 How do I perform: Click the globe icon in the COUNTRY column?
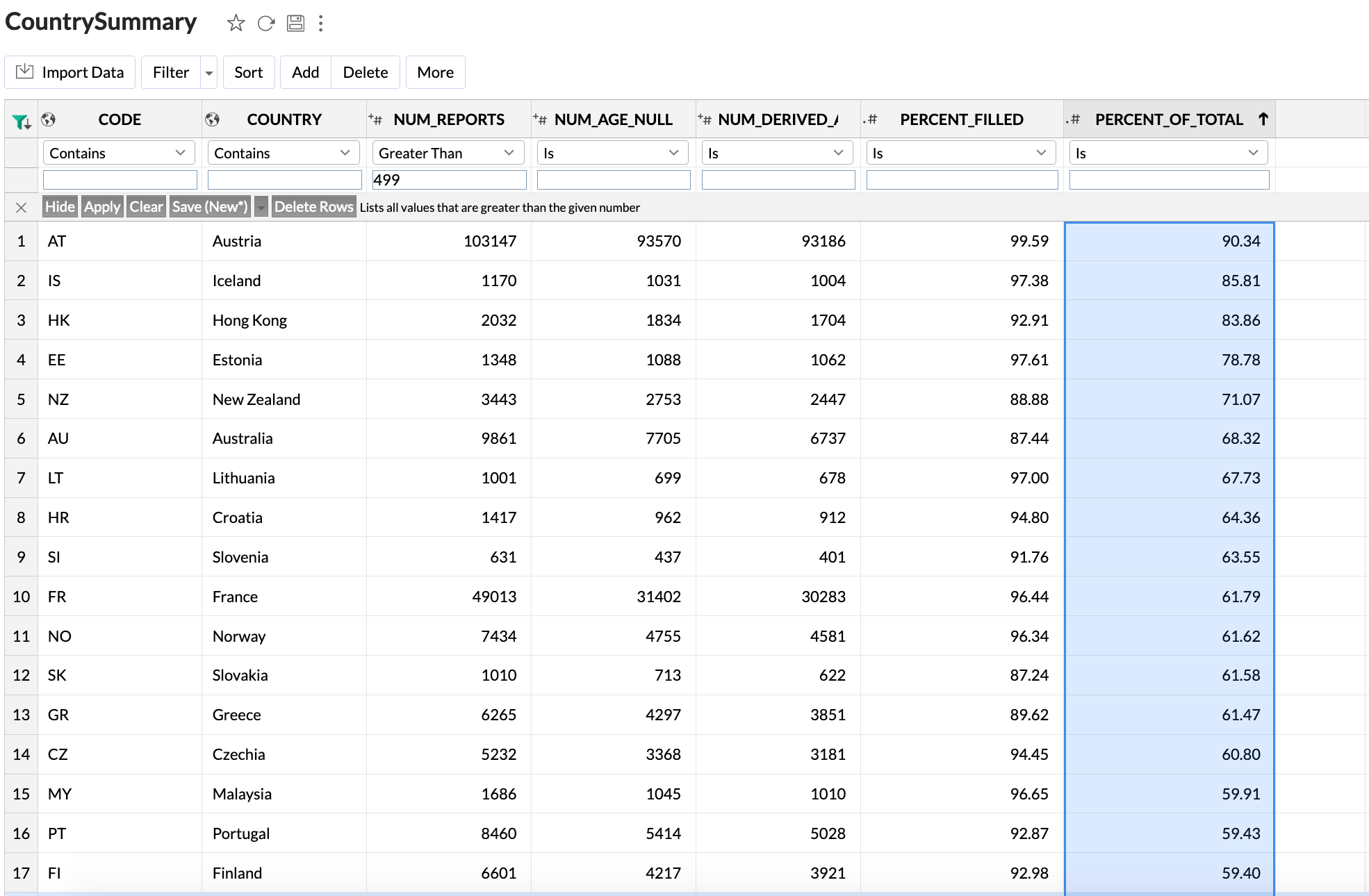[212, 119]
